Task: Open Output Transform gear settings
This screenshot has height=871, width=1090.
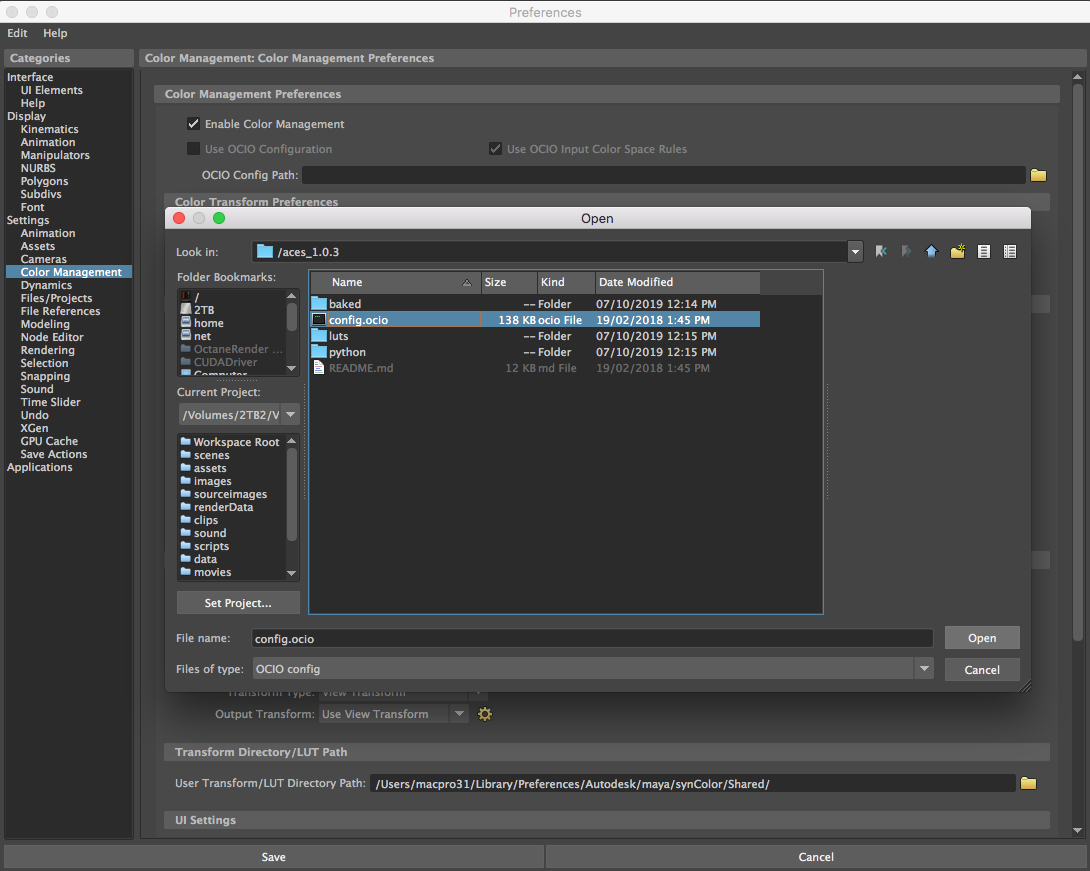Action: [x=485, y=714]
